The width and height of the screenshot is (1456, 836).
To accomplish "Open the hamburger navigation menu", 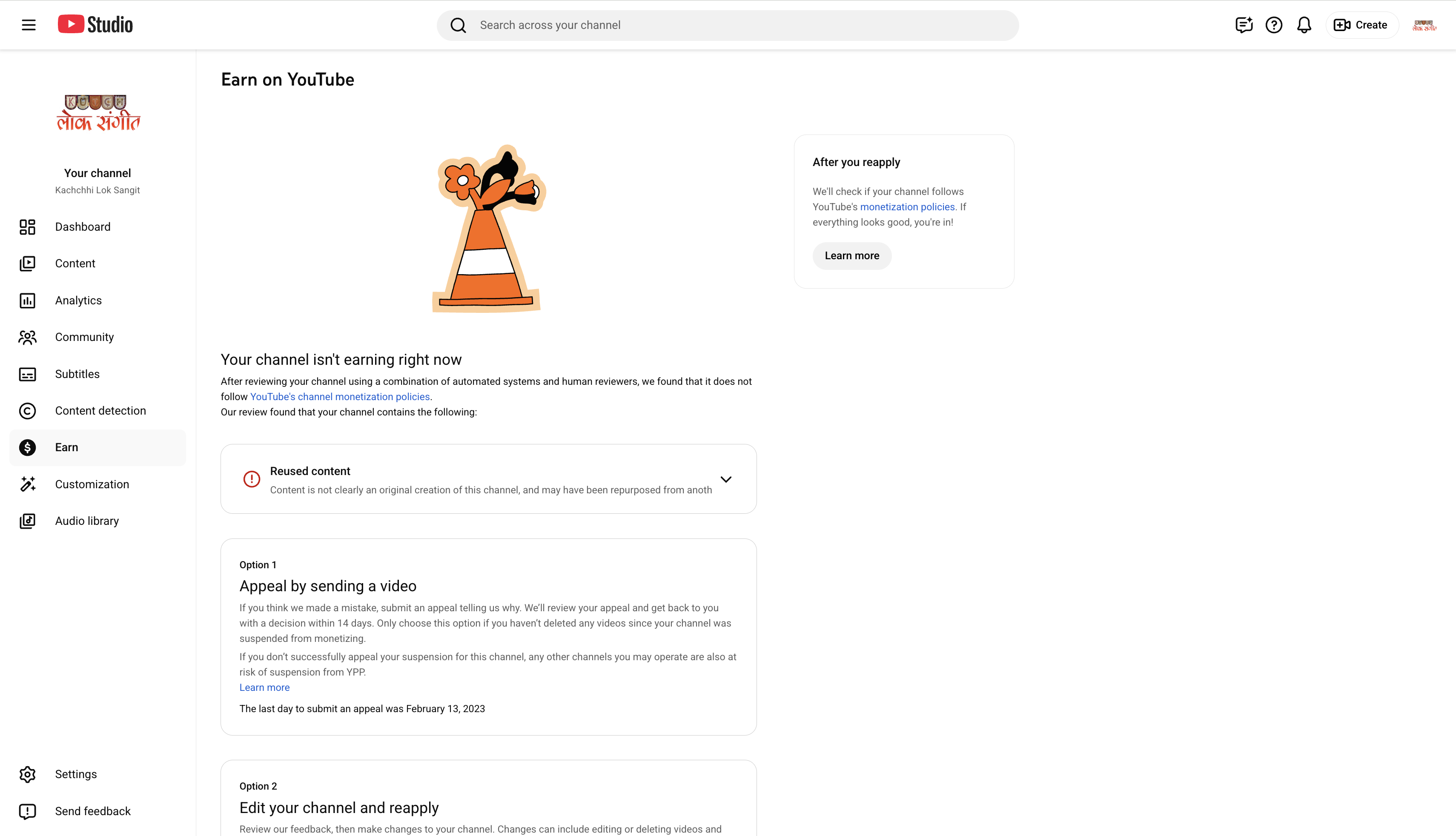I will [x=29, y=25].
